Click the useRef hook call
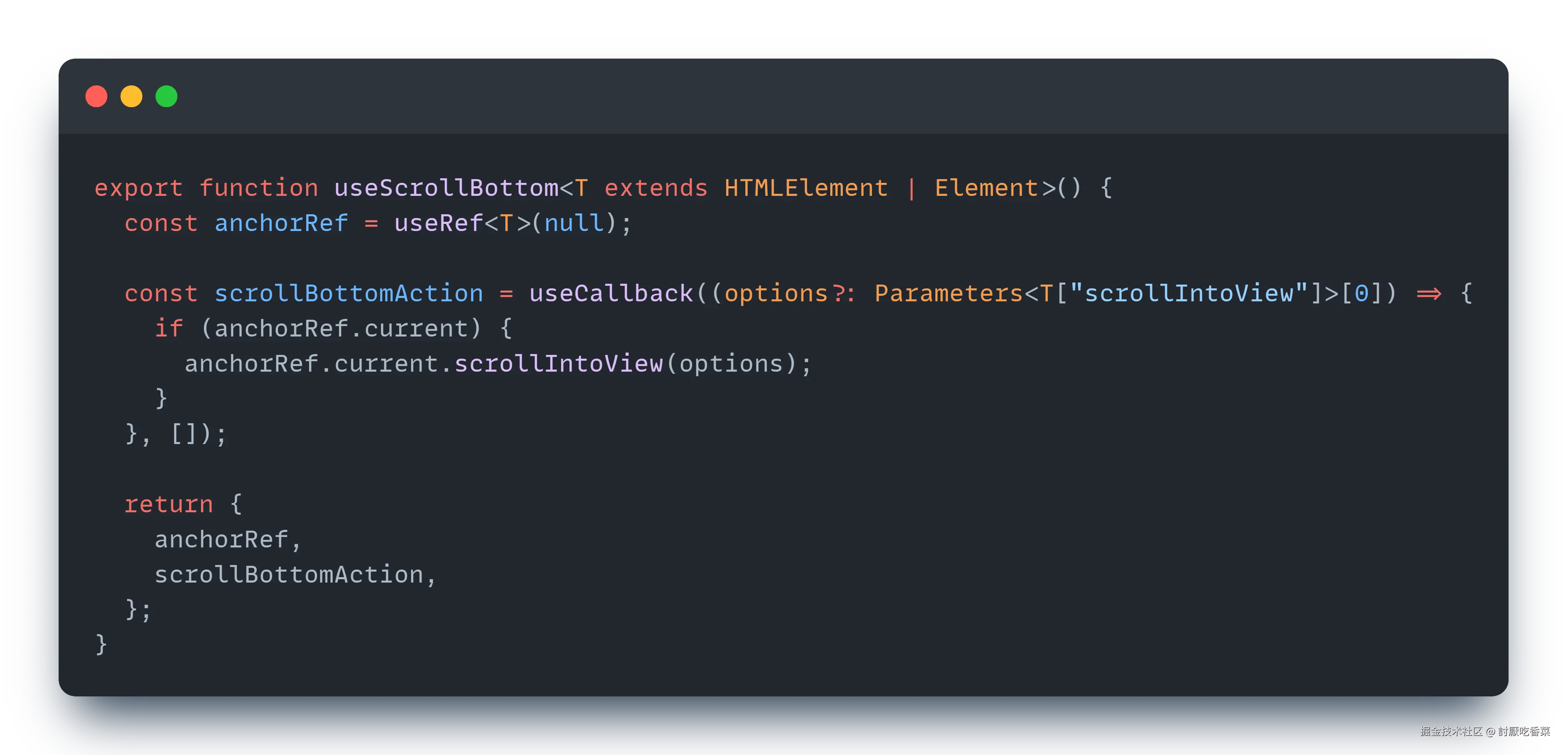 pos(438,223)
